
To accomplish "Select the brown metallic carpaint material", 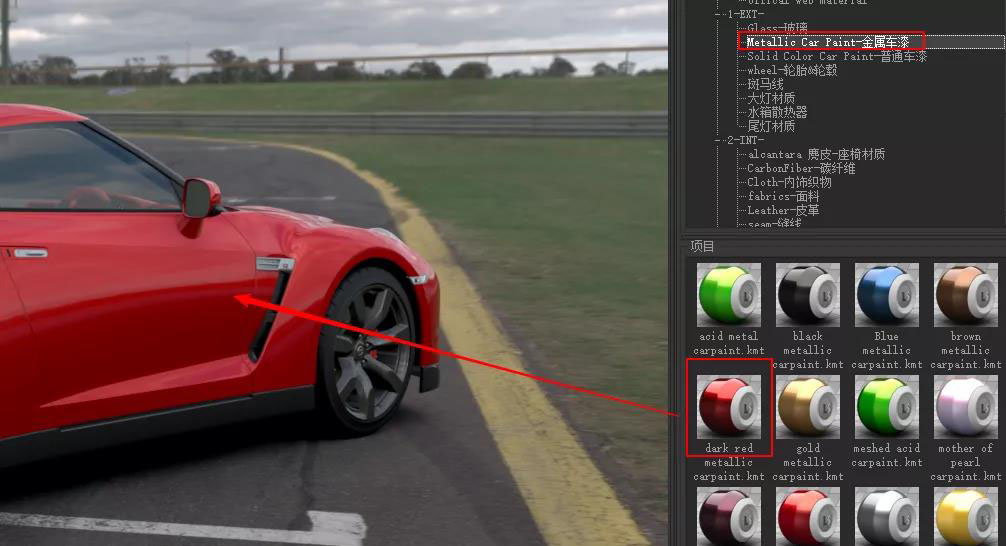I will click(x=965, y=294).
